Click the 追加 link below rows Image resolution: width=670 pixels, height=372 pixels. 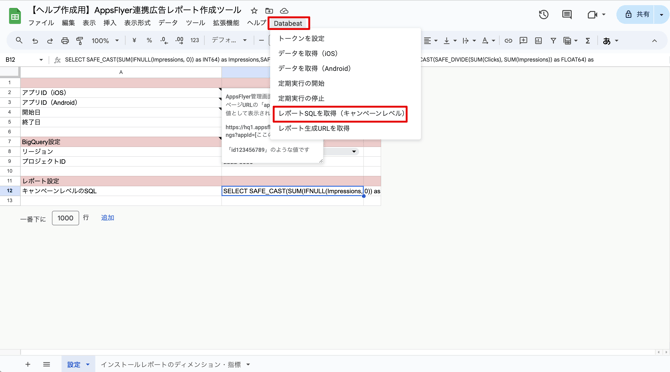click(107, 218)
